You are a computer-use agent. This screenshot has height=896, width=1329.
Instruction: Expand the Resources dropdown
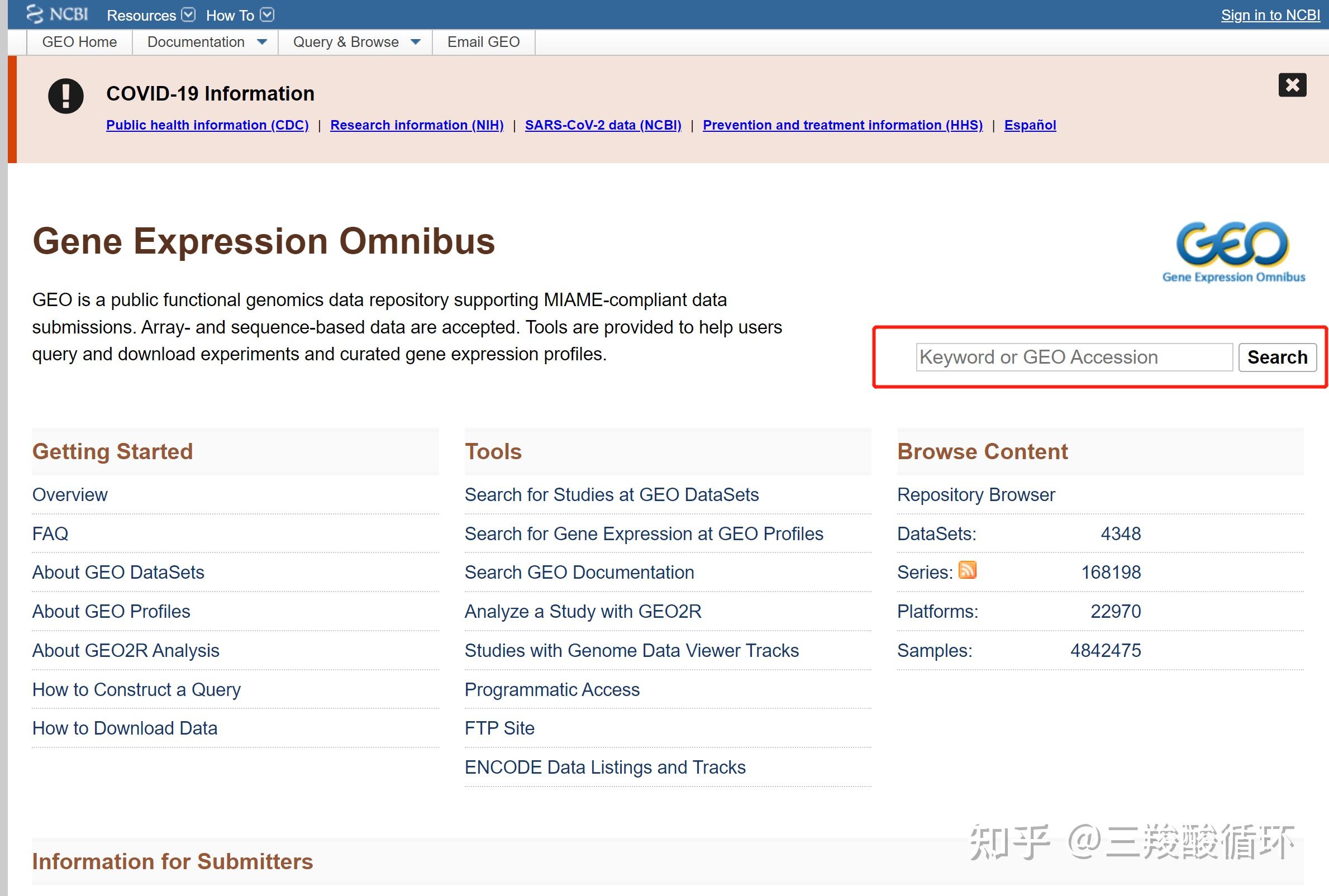[x=151, y=15]
